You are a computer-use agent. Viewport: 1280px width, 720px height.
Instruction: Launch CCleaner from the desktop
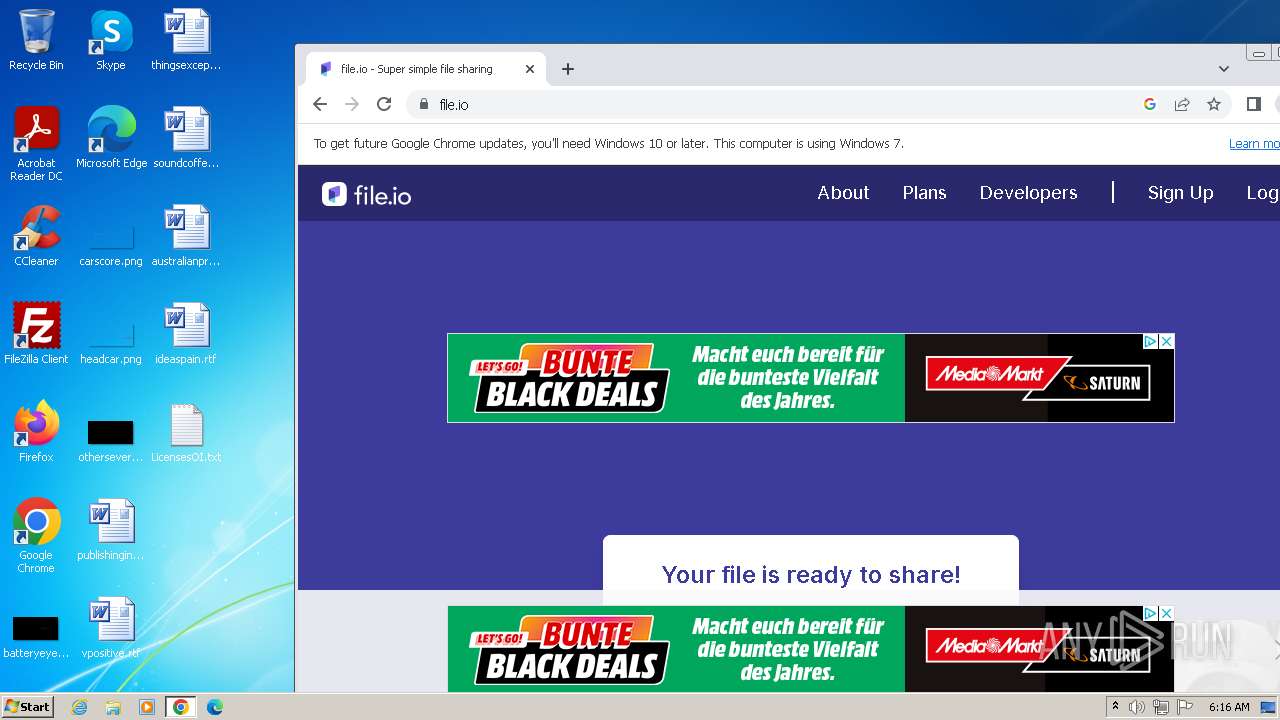(36, 235)
